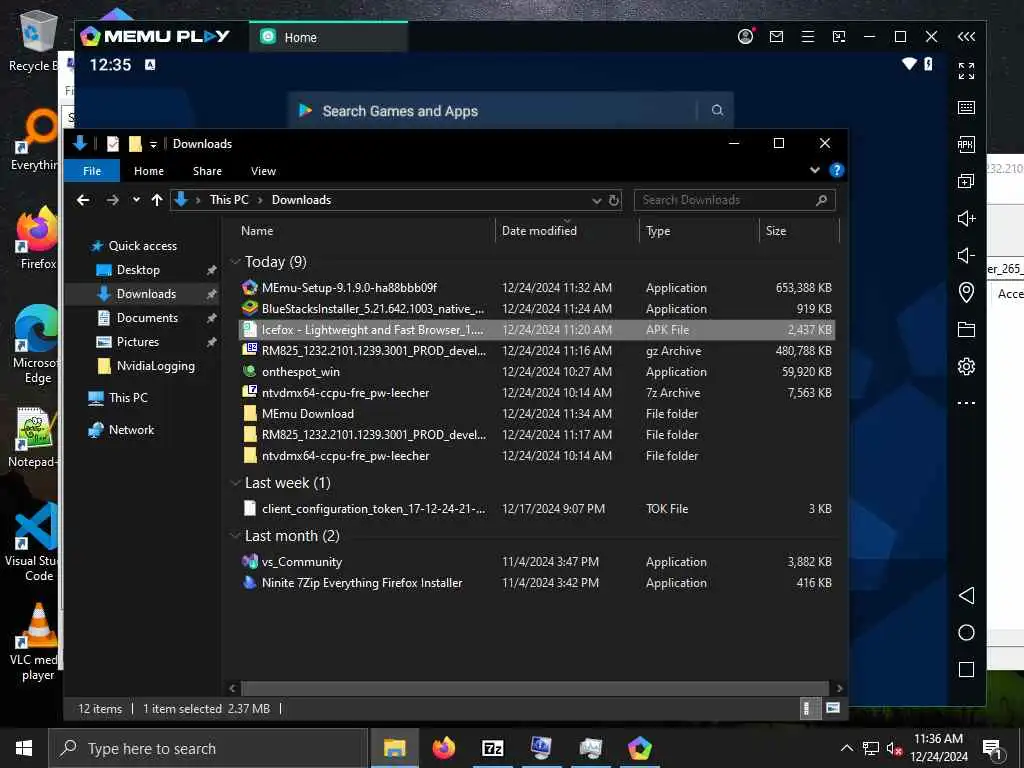Toggle MEmu fullscreen mode icon
Screen dimensions: 1024x768
[966, 71]
